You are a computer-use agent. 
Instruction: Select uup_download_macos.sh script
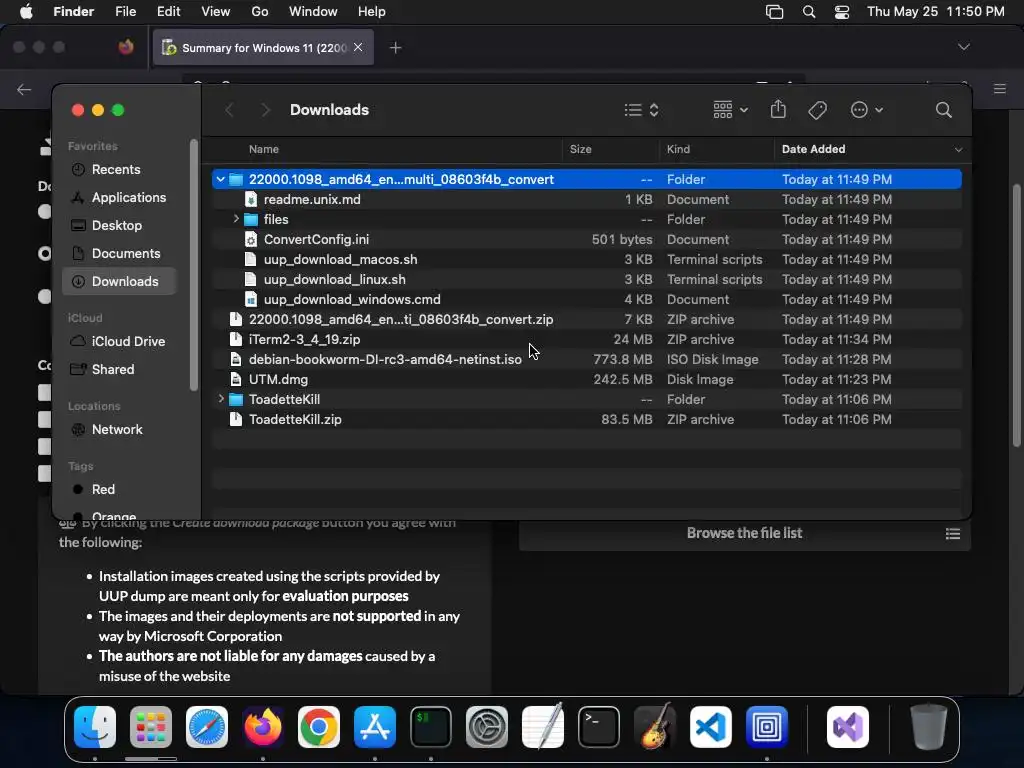point(586,259)
